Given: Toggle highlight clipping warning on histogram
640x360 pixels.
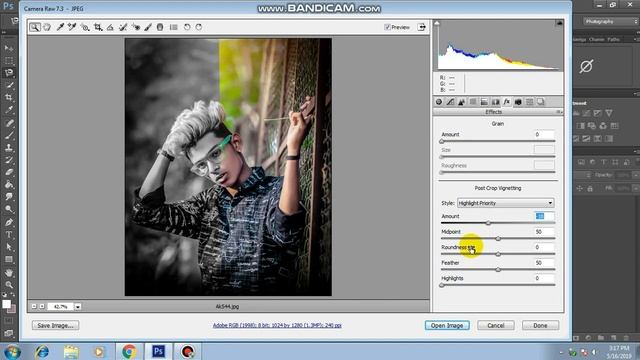Looking at the screenshot, I should pyautogui.click(x=559, y=23).
